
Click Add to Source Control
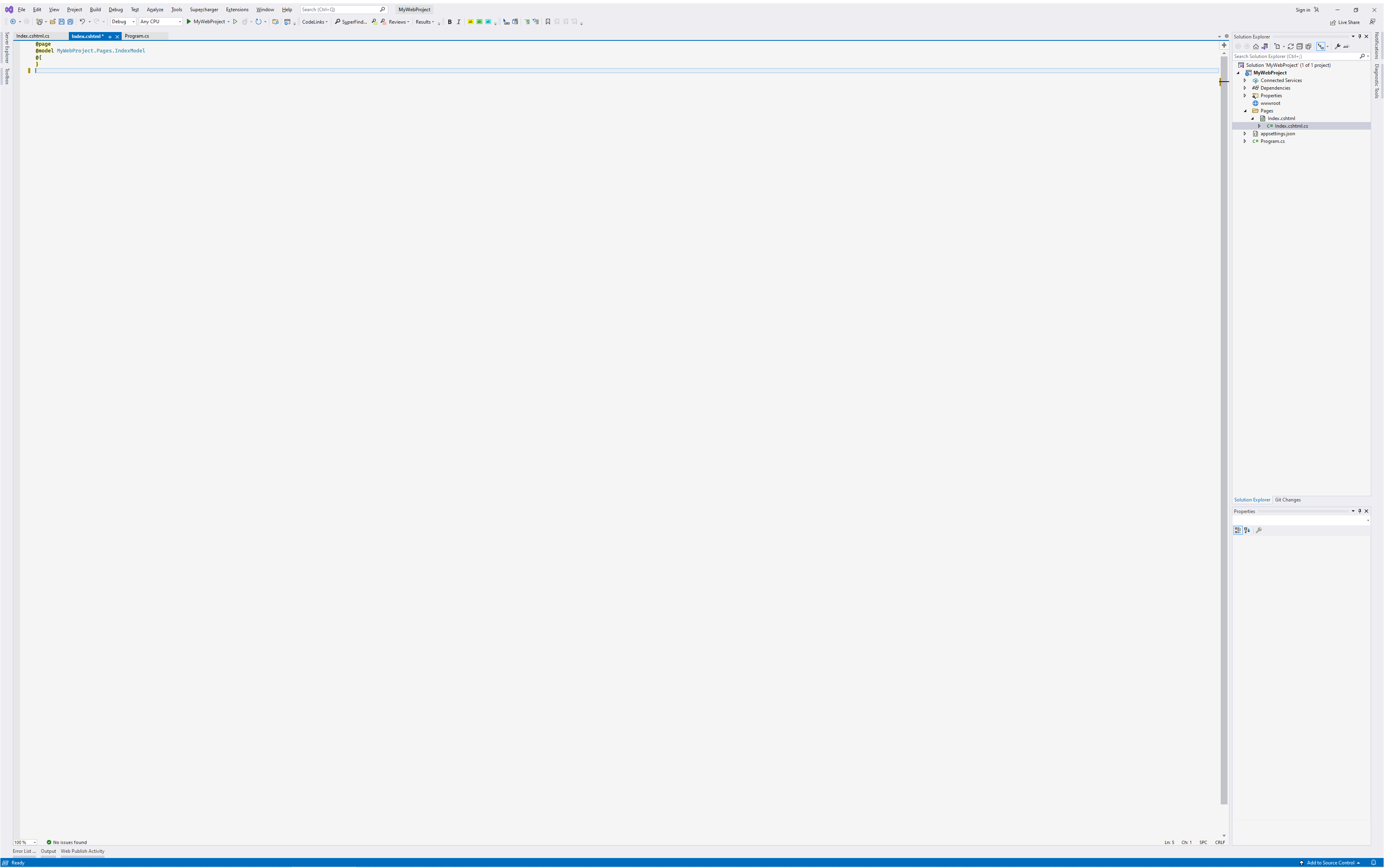coord(1330,863)
